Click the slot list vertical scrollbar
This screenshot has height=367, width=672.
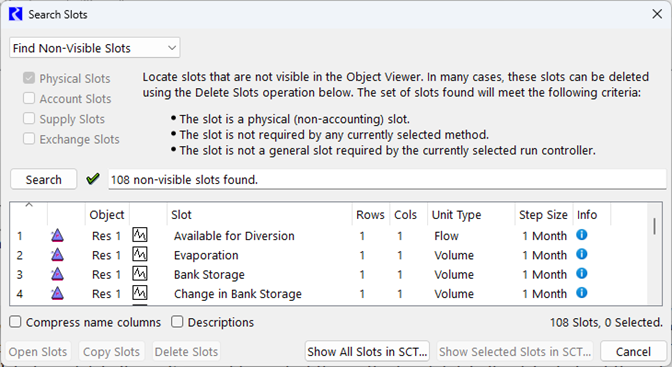(654, 253)
